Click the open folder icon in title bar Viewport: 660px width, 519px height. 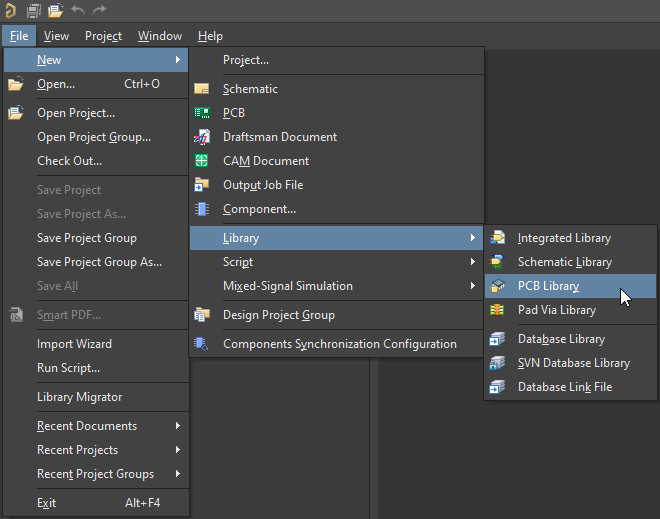55,10
